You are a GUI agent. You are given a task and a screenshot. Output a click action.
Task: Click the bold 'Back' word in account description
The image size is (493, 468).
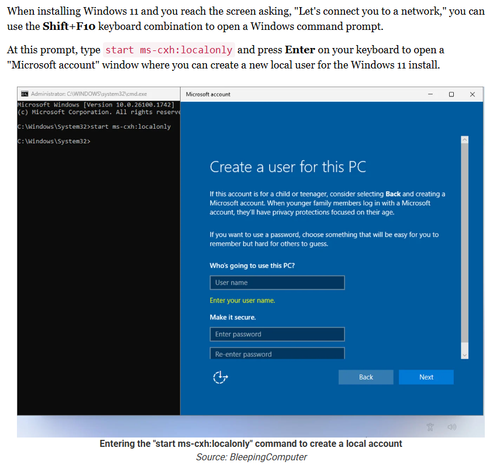pos(393,194)
